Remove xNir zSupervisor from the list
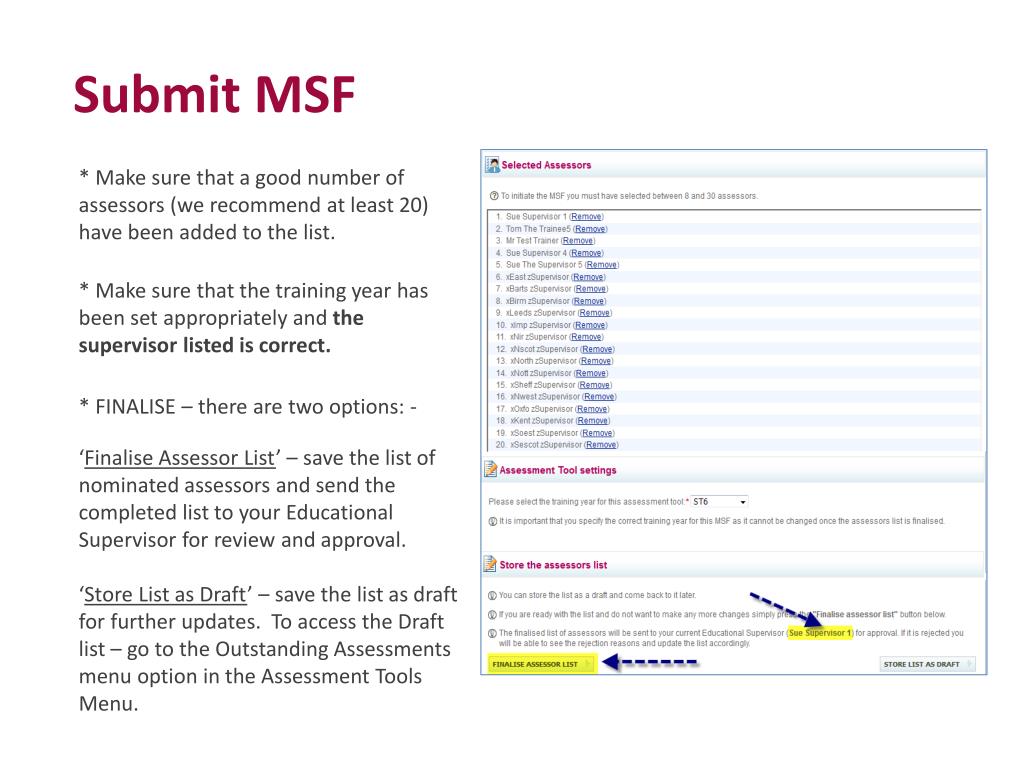The image size is (1024, 768). pos(586,337)
